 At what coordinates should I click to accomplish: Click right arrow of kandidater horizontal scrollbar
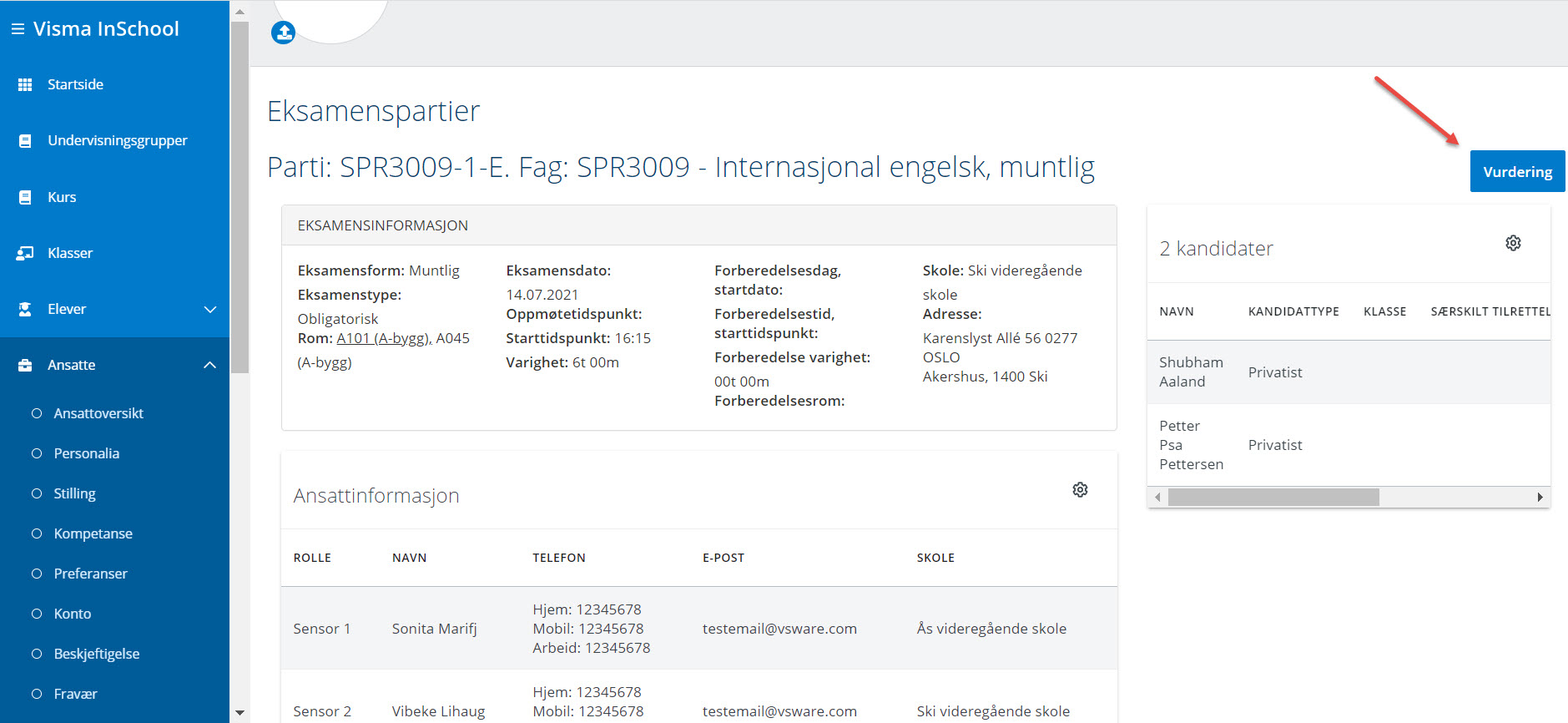click(1540, 498)
